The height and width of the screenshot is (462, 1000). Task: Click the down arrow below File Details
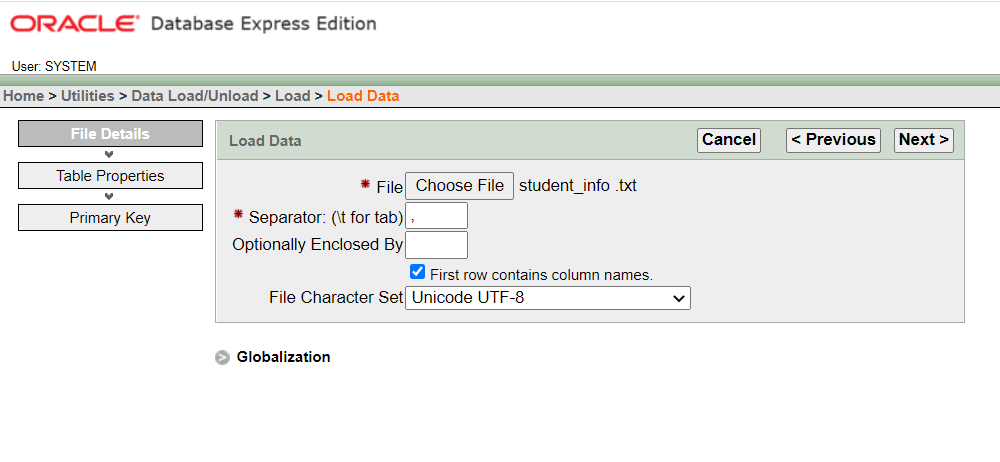point(109,154)
